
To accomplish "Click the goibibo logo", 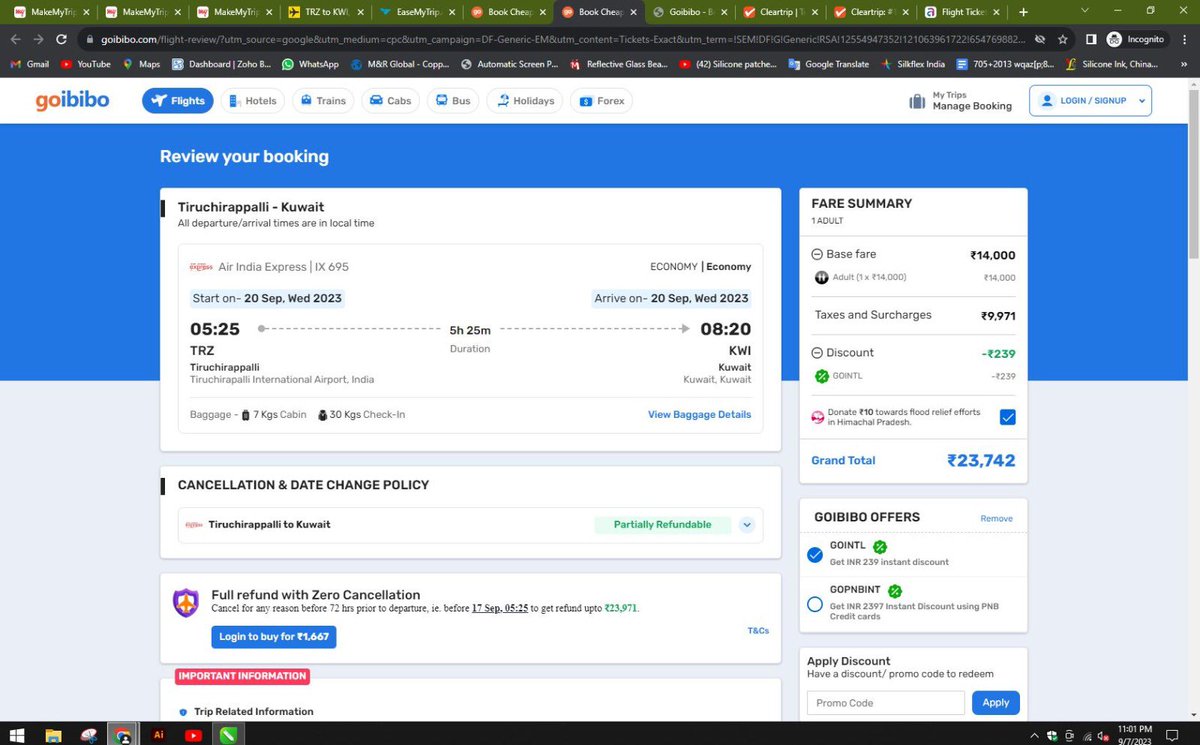I will (72, 101).
